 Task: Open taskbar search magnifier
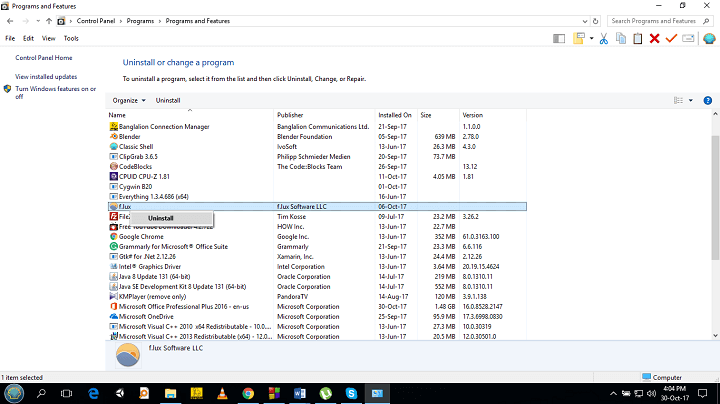[x=41, y=393]
